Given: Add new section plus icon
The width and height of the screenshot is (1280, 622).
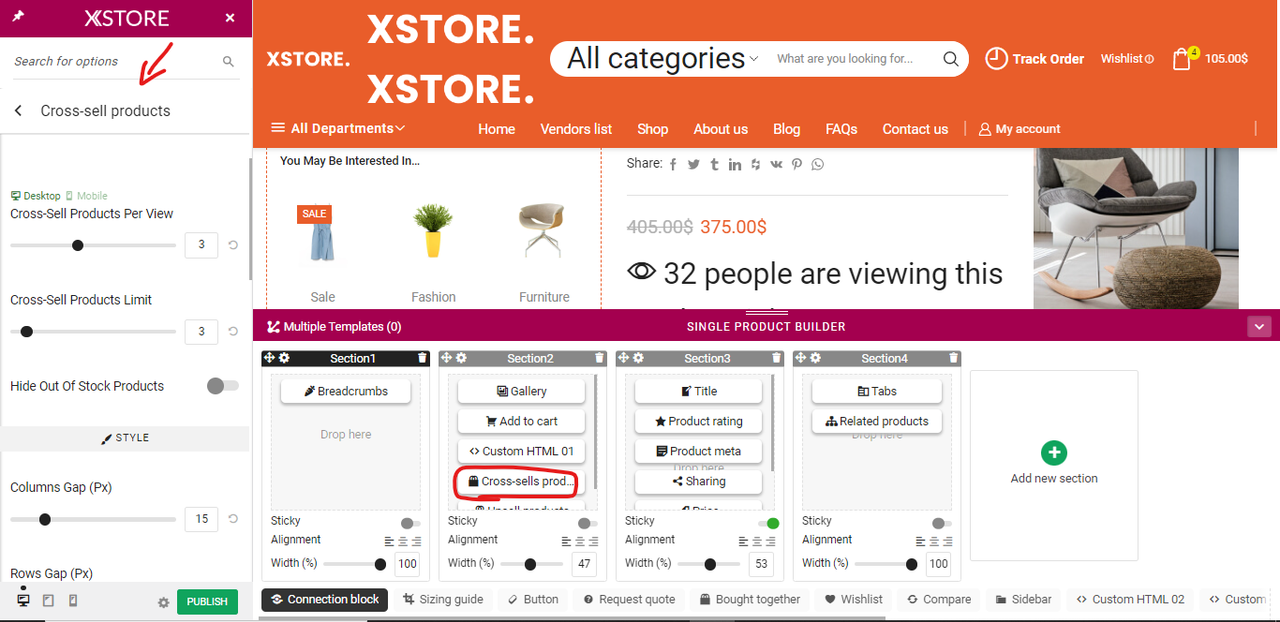Looking at the screenshot, I should tap(1053, 453).
